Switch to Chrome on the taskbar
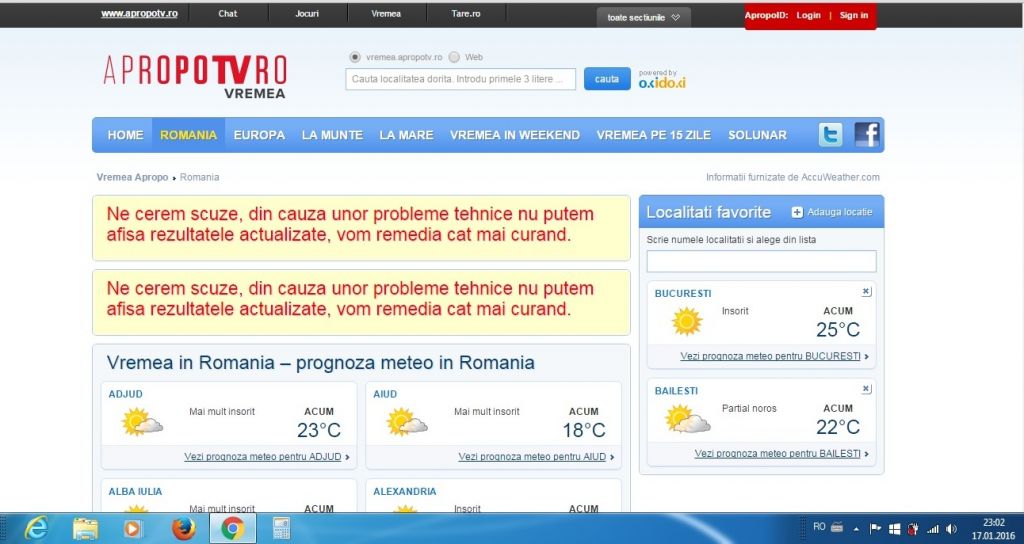This screenshot has width=1024, height=544. coord(232,528)
